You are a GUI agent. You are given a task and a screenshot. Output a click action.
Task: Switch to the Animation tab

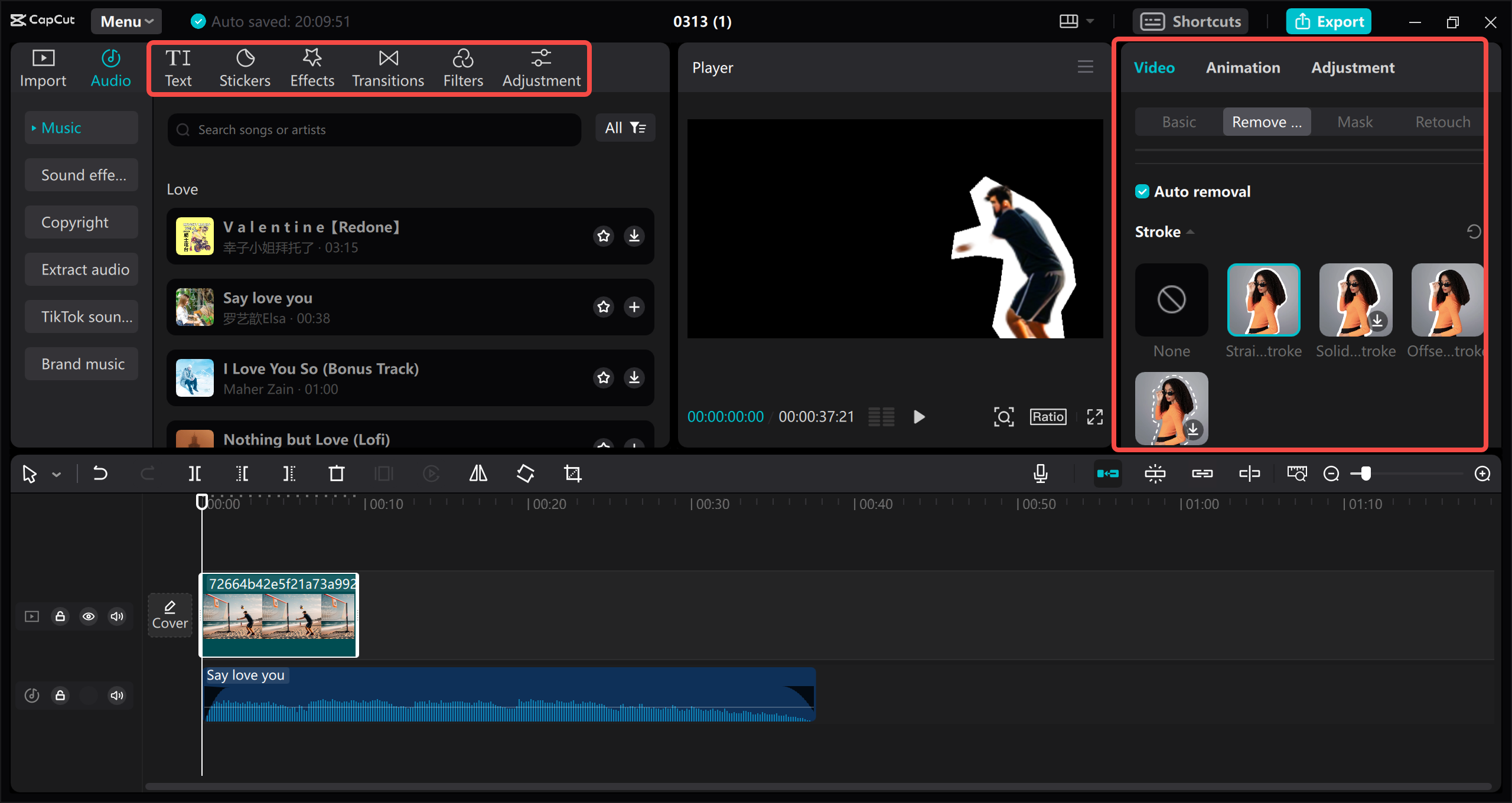[x=1243, y=68]
